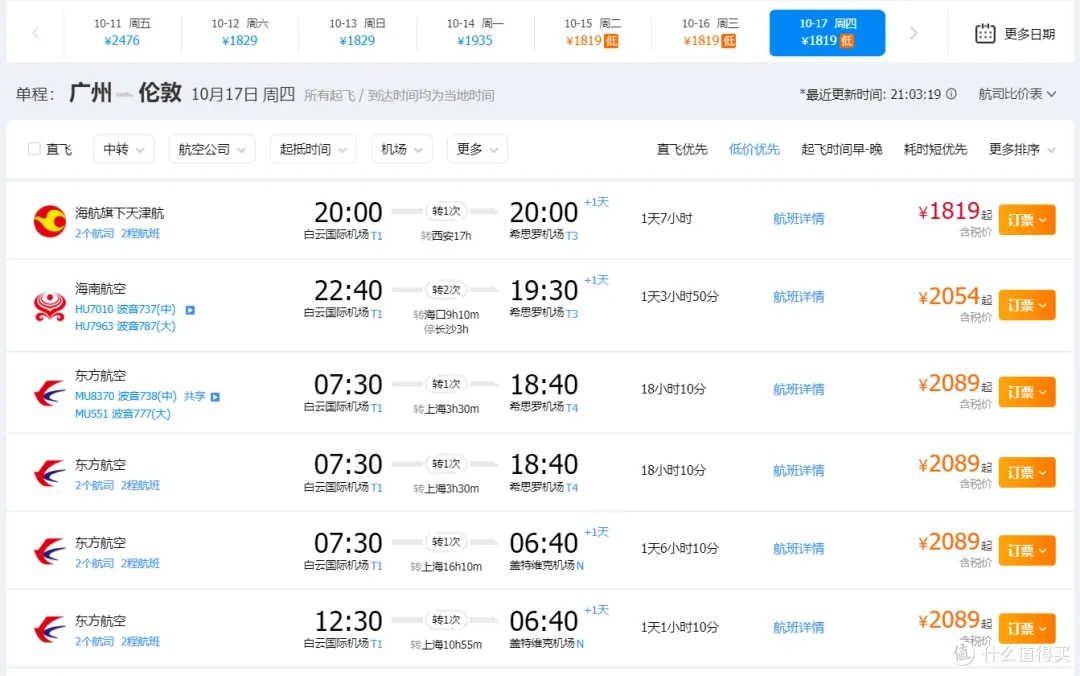Viewport: 1080px width, 676px height.
Task: Select the 10-14 周一 ¥1935 date tab
Action: (475, 32)
